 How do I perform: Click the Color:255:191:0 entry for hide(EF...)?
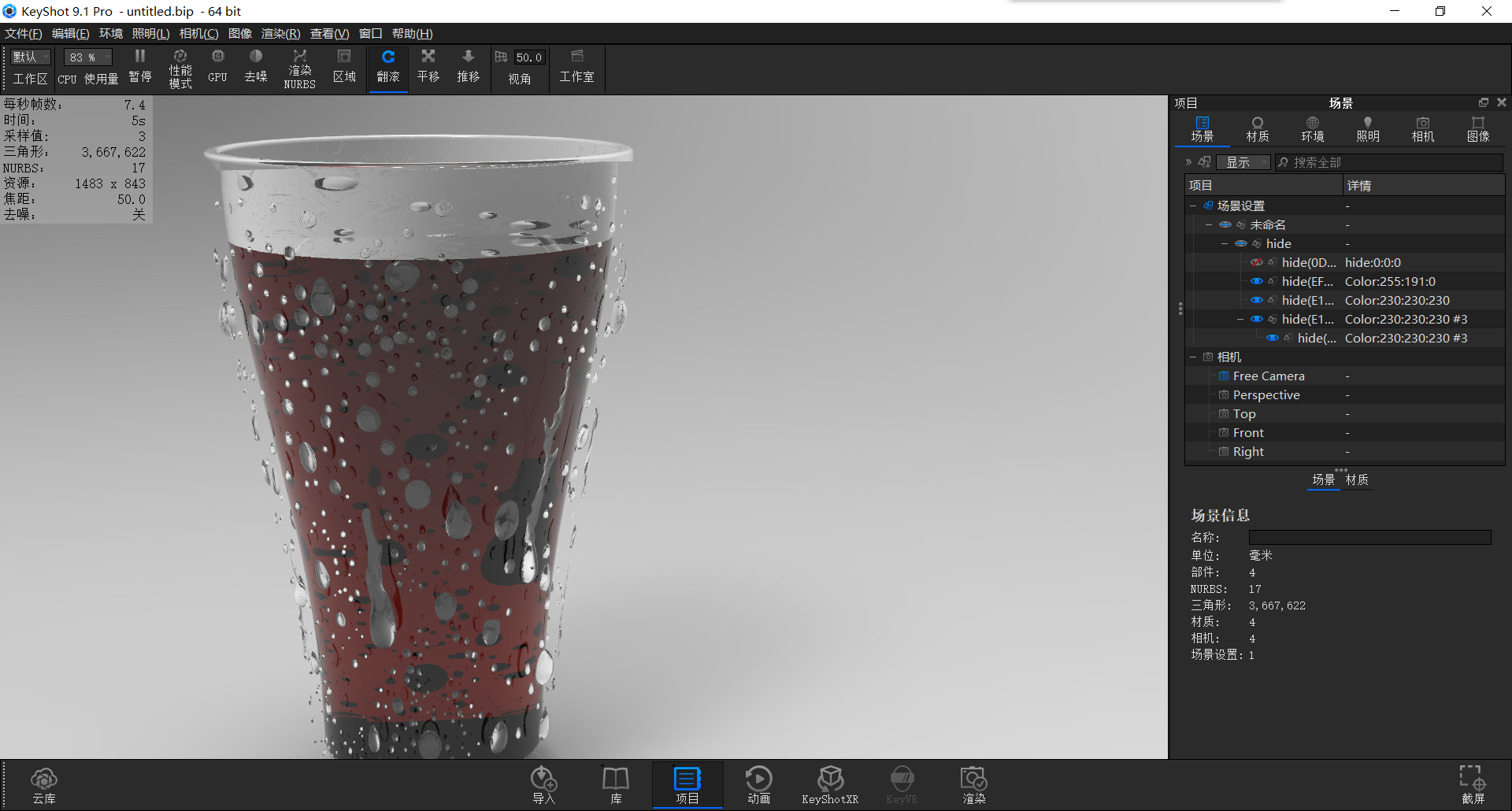coord(1391,281)
